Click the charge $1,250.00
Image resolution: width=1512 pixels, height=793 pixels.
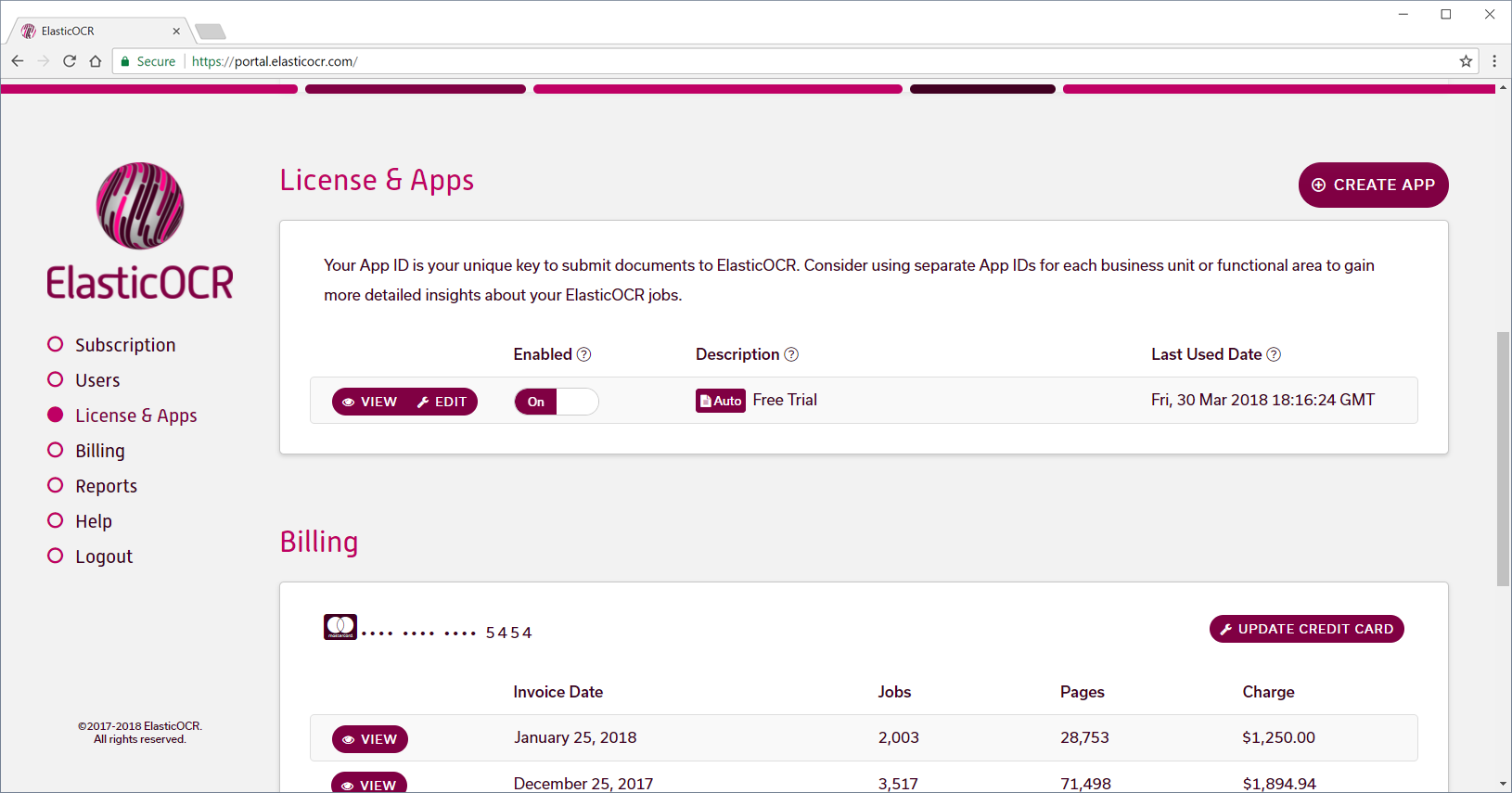(x=1278, y=737)
